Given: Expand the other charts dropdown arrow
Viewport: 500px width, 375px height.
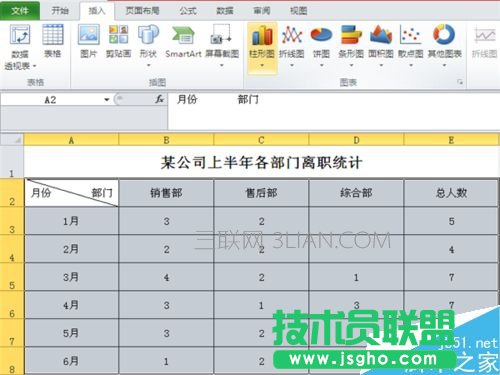Looking at the screenshot, I should click(444, 65).
